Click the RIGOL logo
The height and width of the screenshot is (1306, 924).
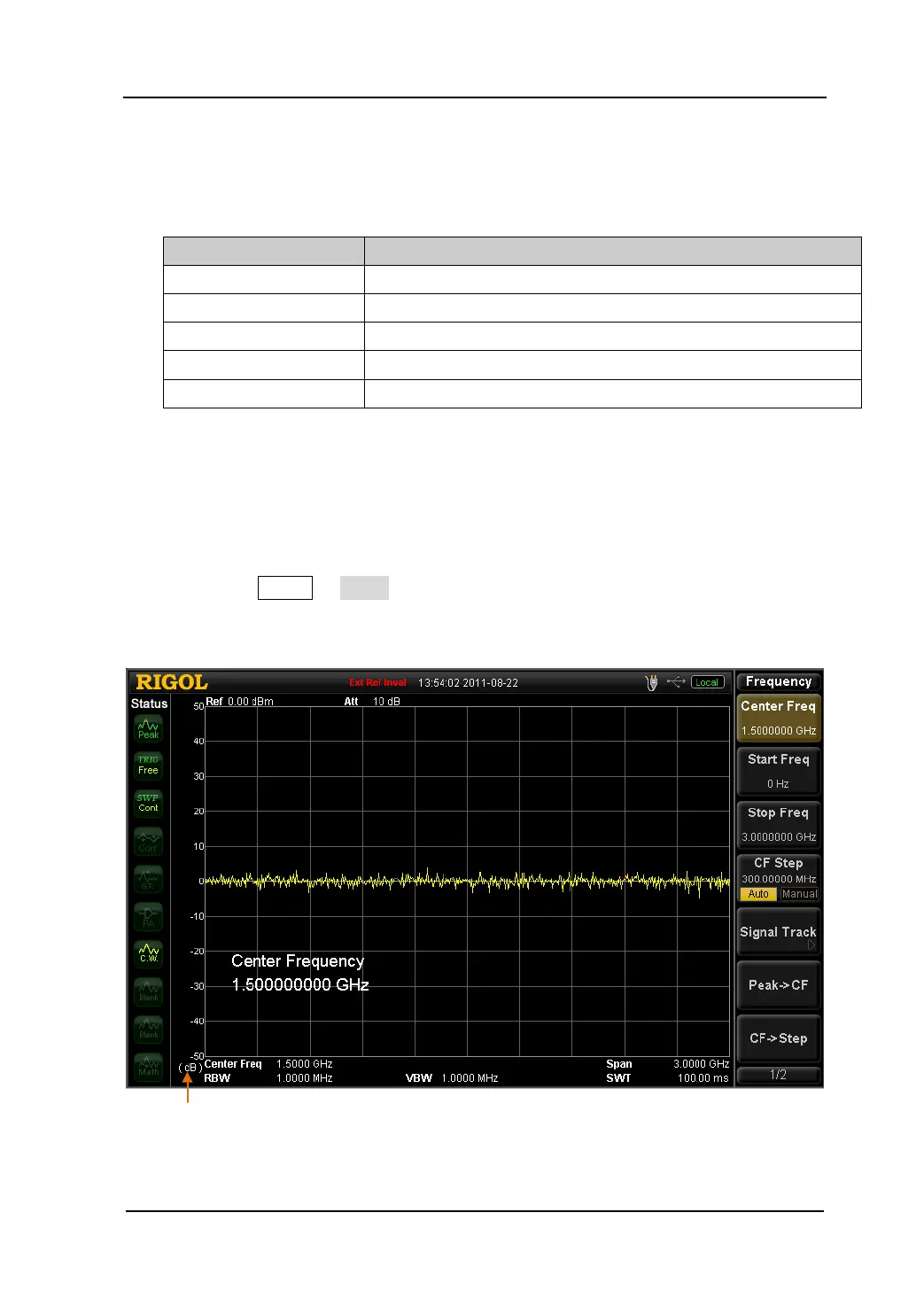pos(171,682)
